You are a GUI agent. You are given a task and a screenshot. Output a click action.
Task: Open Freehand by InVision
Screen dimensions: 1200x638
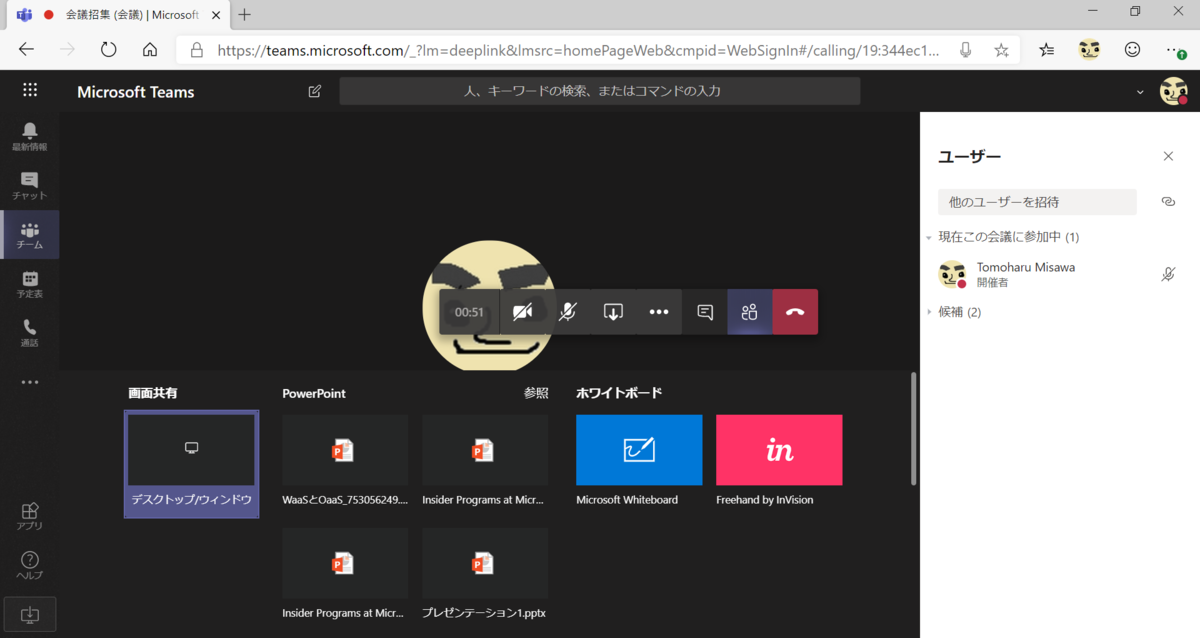(x=779, y=461)
